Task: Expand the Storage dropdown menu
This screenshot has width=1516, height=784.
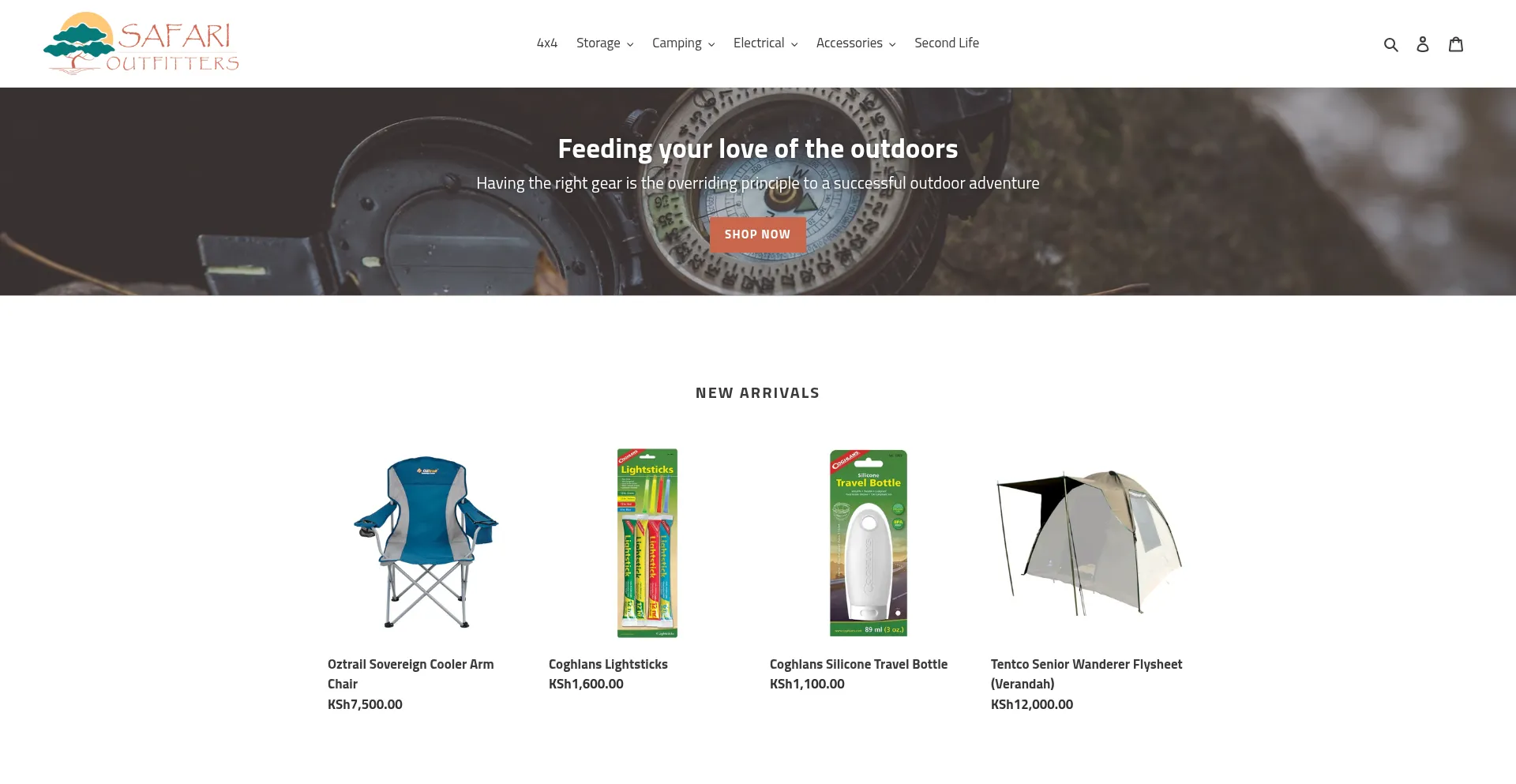Action: click(605, 43)
